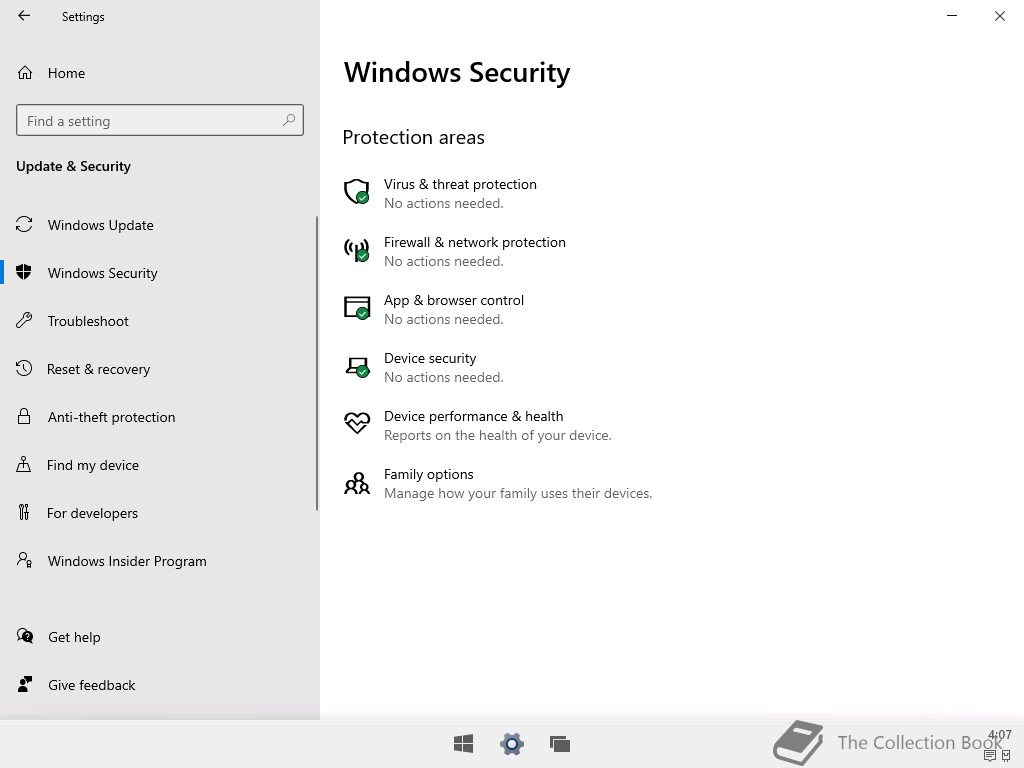The width and height of the screenshot is (1024, 768).
Task: Click the Give feedback link
Action: [x=91, y=685]
